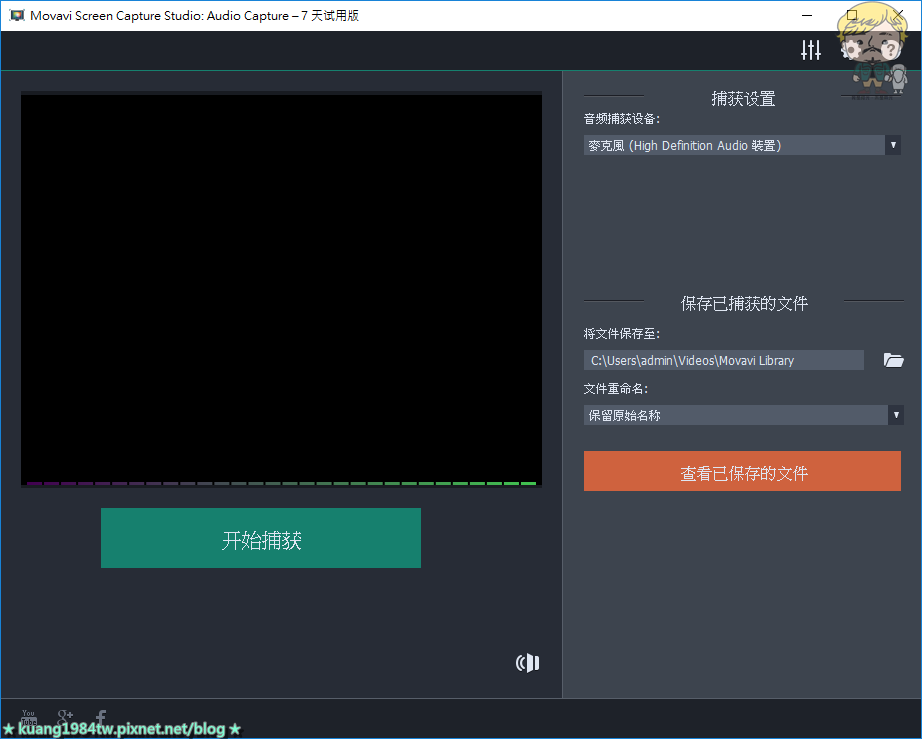Minimize the Movavi Audio Capture window
922x739 pixels.
[807, 15]
